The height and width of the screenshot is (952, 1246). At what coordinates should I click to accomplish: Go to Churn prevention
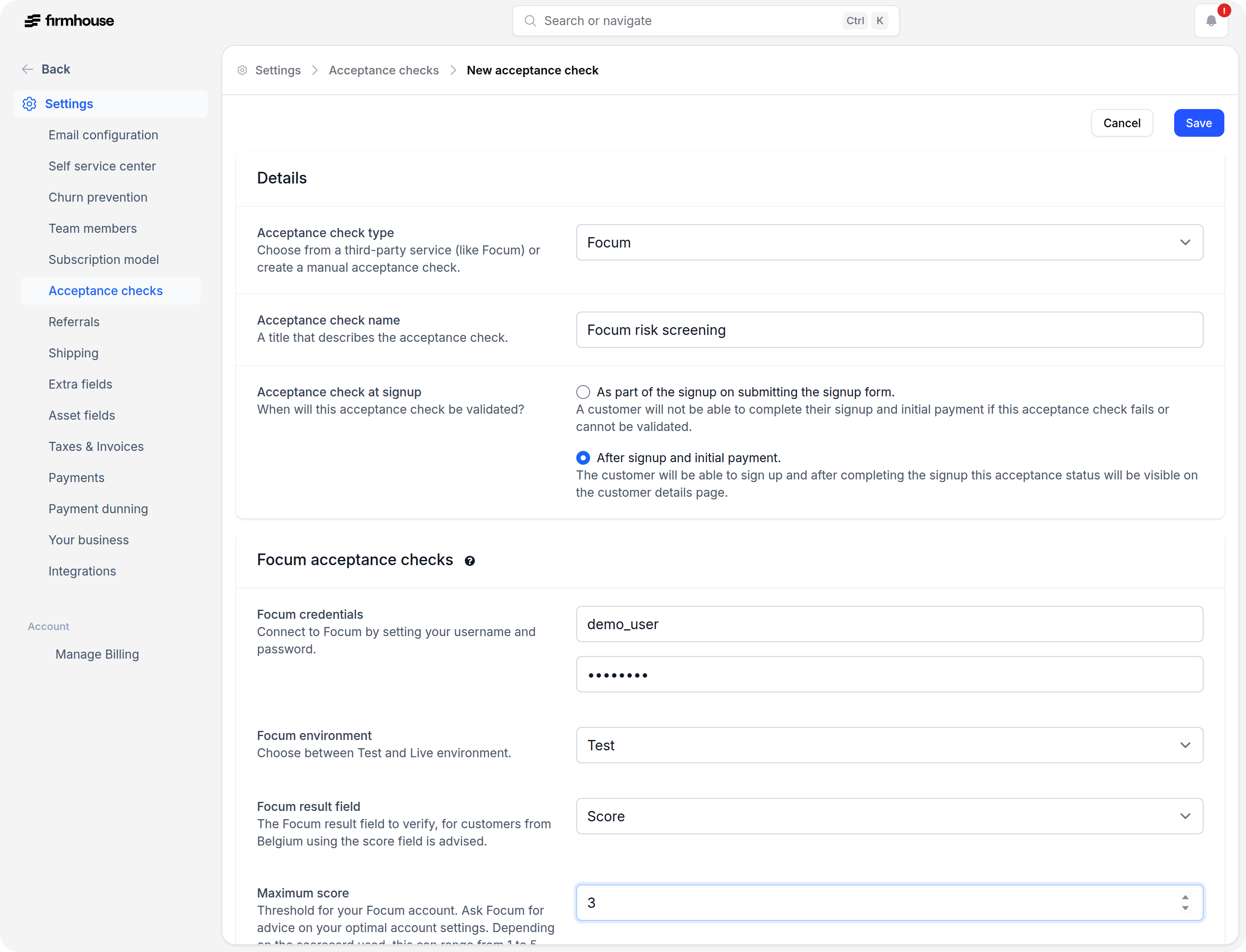(x=98, y=197)
